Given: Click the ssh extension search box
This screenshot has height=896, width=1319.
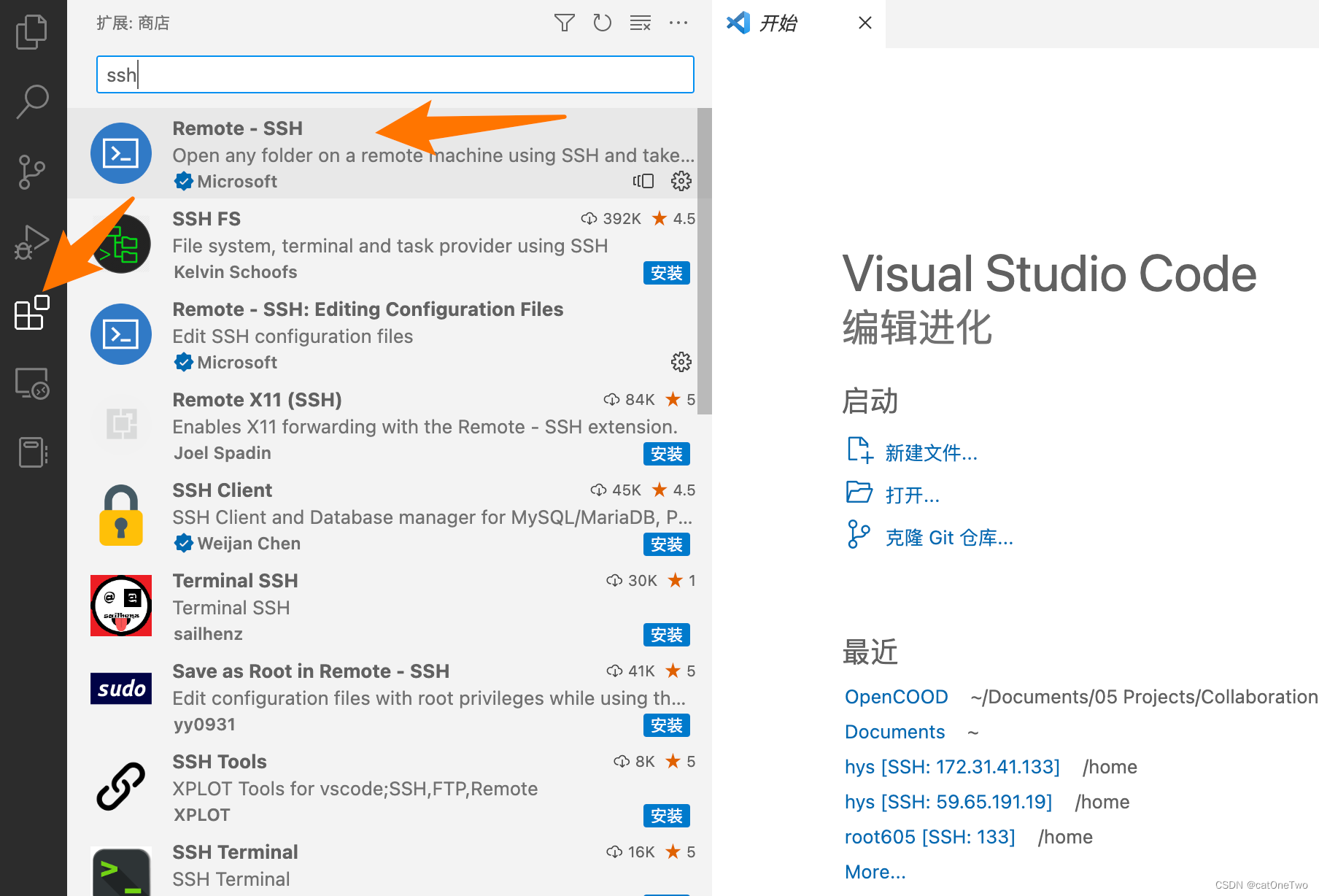Looking at the screenshot, I should (x=395, y=74).
